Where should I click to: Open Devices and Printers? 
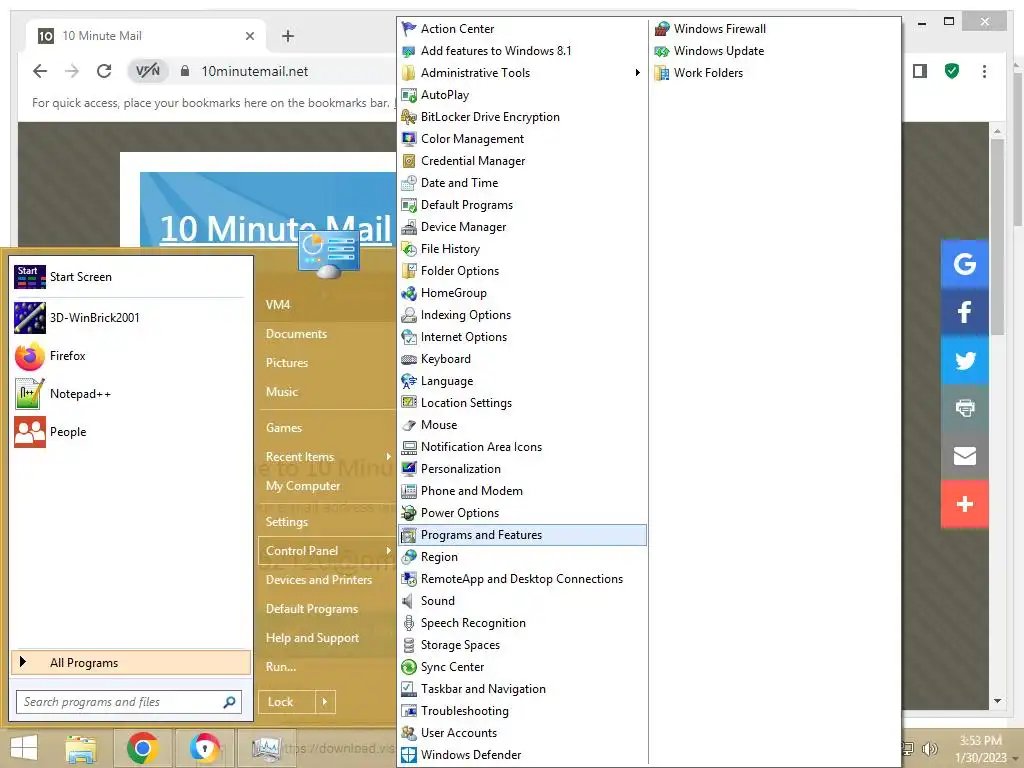[x=319, y=580]
